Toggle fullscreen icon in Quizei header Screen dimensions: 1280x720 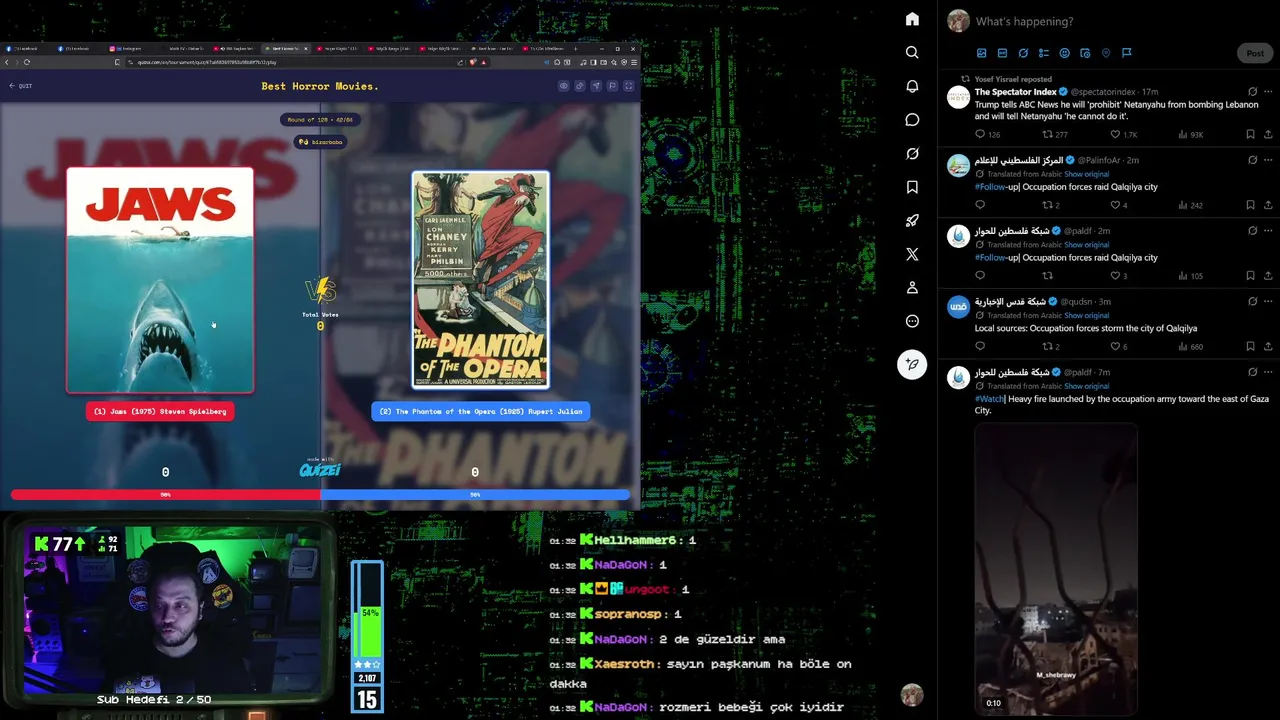tap(629, 86)
